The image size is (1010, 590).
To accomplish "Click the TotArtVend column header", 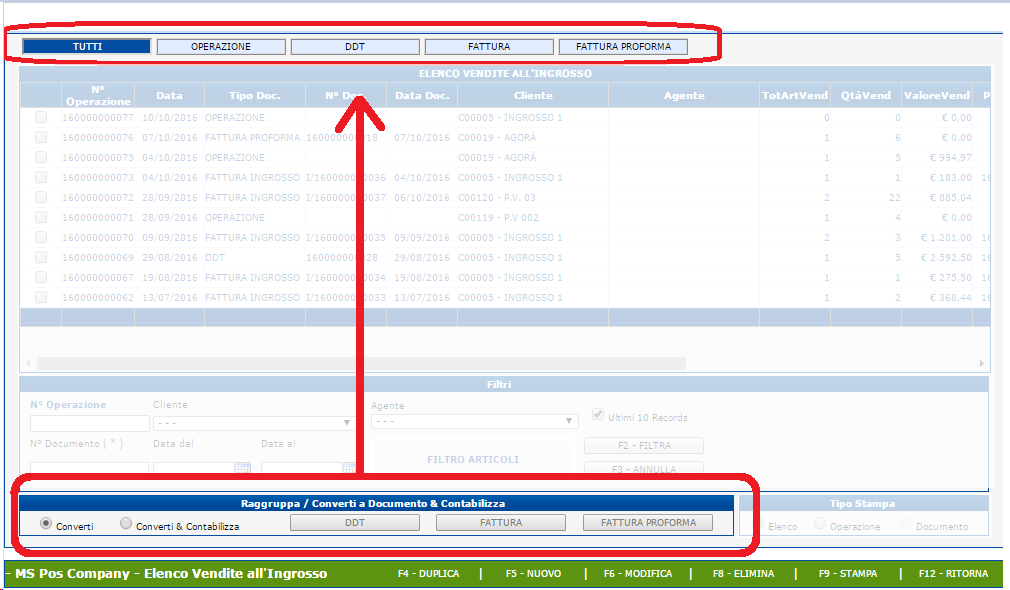I will pos(795,95).
